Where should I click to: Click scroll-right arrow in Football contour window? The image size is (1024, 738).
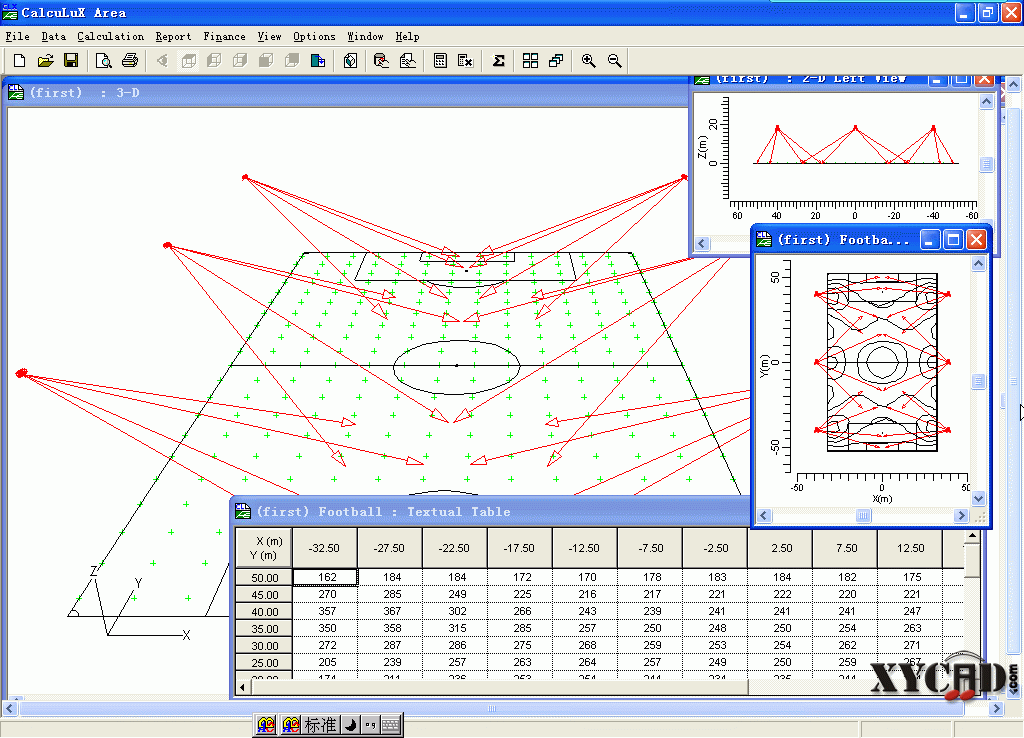coord(961,515)
